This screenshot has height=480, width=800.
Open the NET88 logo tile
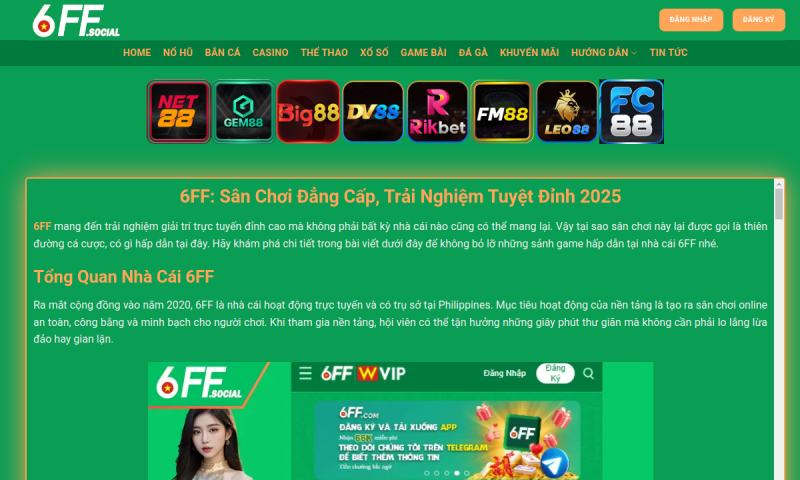(179, 112)
